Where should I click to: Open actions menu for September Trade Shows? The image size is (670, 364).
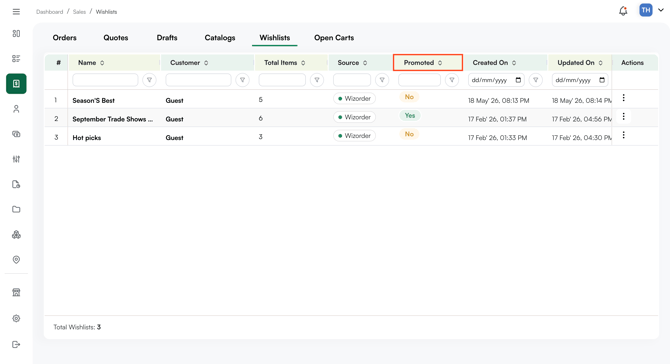(x=623, y=116)
